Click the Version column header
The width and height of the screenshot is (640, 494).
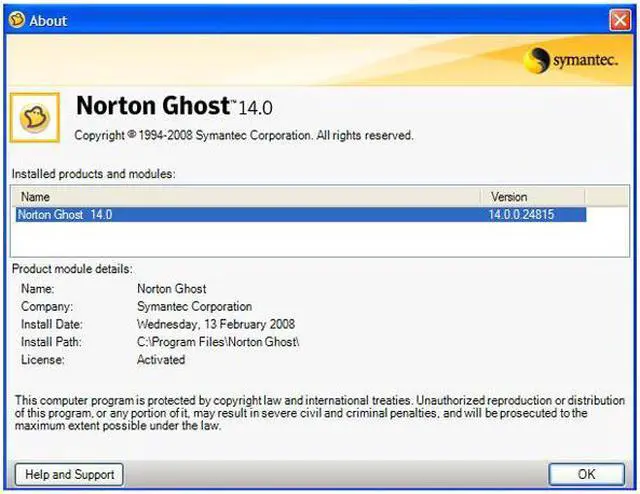pyautogui.click(x=533, y=197)
